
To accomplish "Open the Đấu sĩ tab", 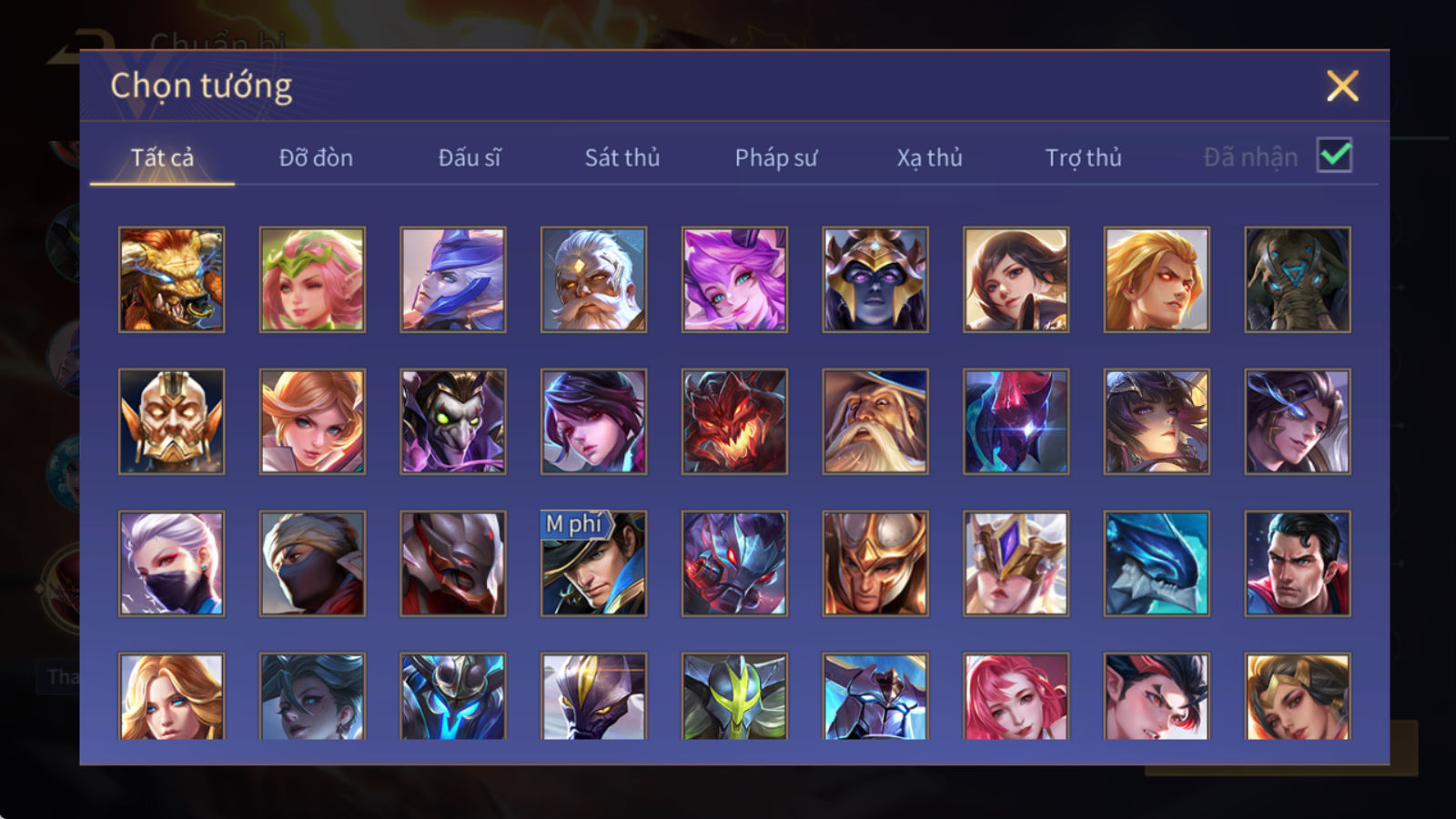I will 470,157.
